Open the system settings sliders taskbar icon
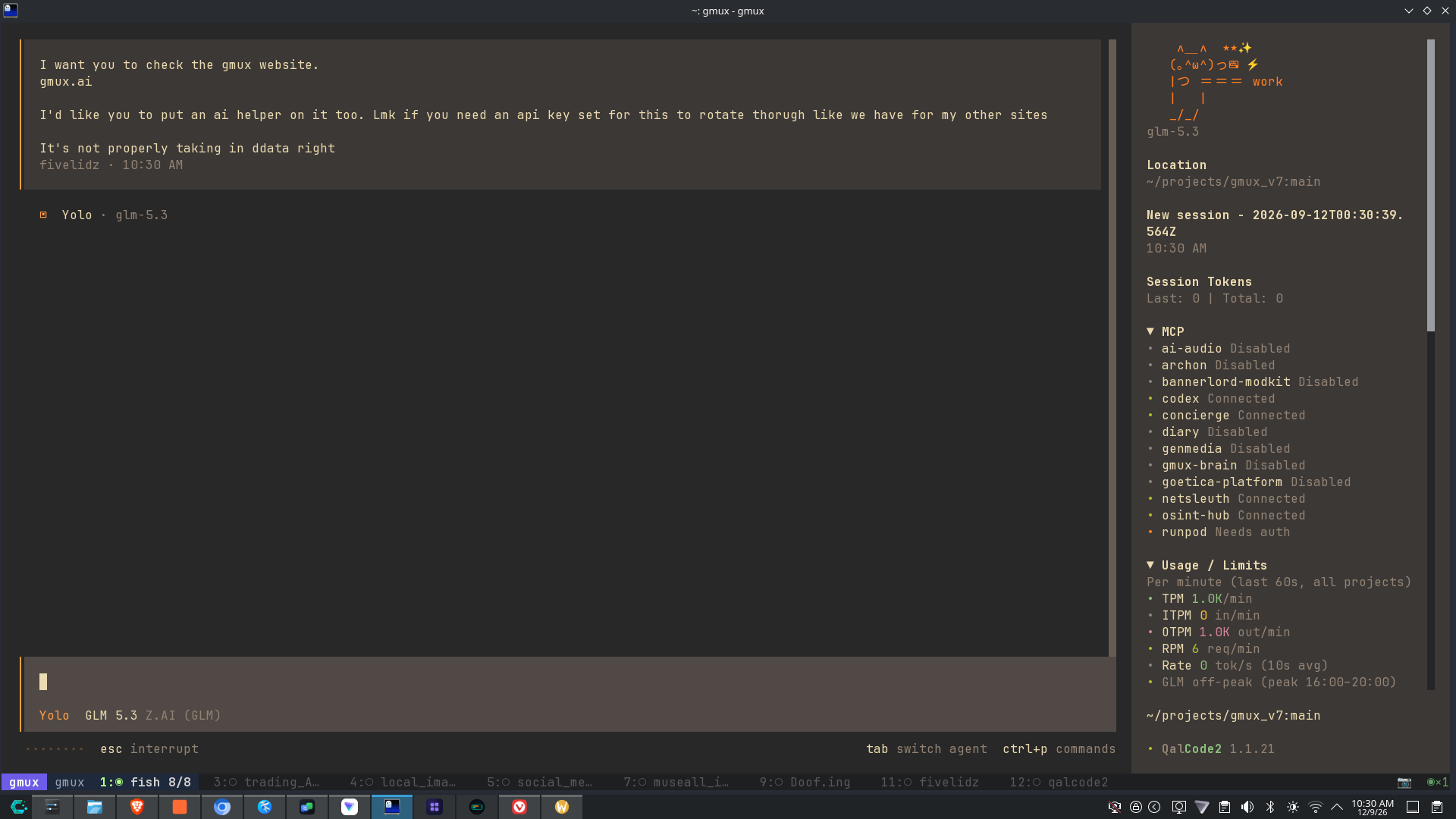This screenshot has width=1456, height=819. tap(52, 807)
